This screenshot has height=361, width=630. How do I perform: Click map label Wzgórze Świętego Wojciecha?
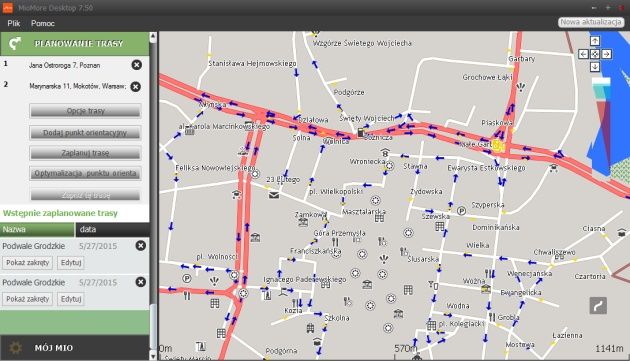pyautogui.click(x=362, y=43)
